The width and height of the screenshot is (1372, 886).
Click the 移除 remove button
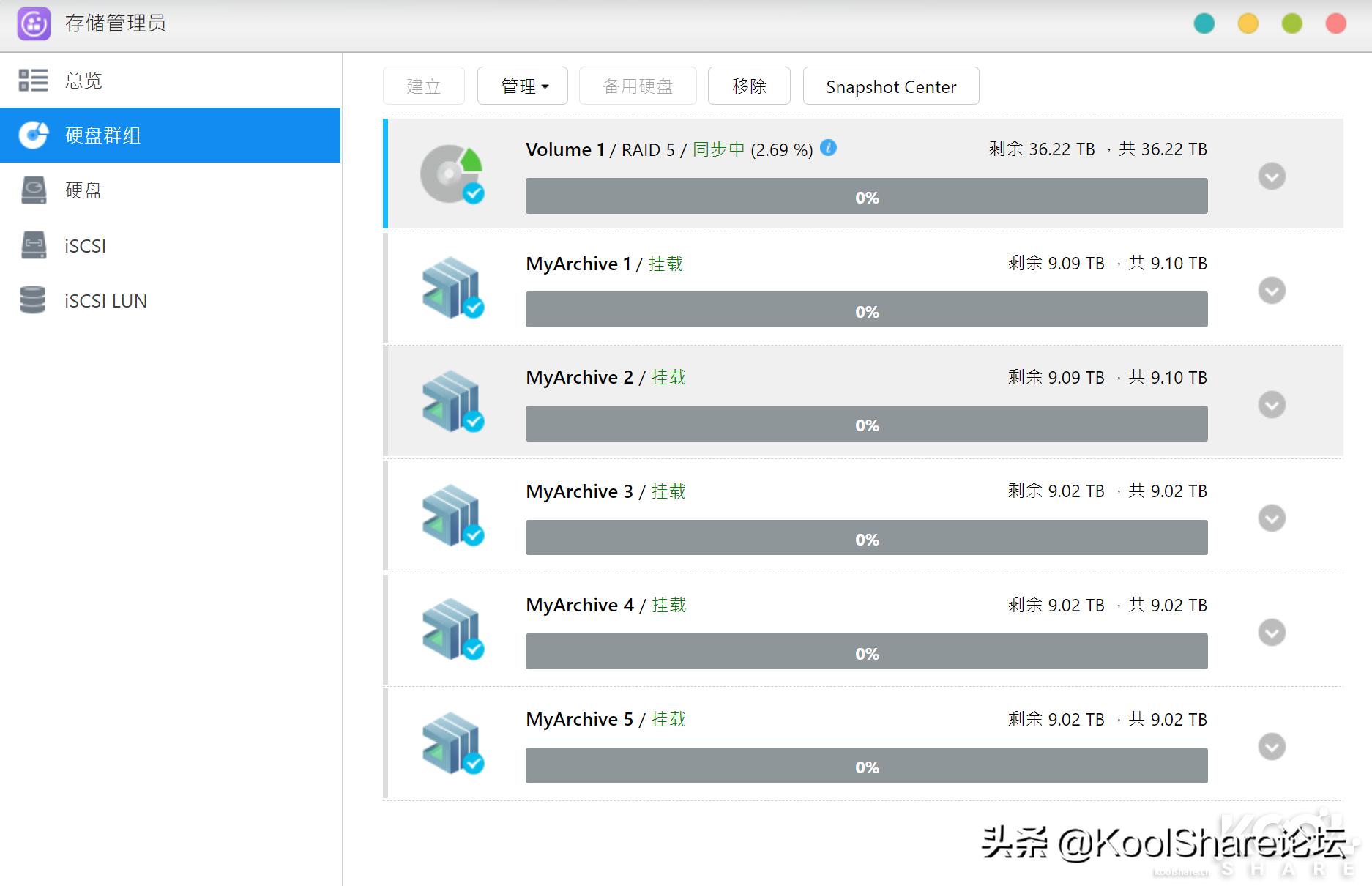(x=748, y=86)
